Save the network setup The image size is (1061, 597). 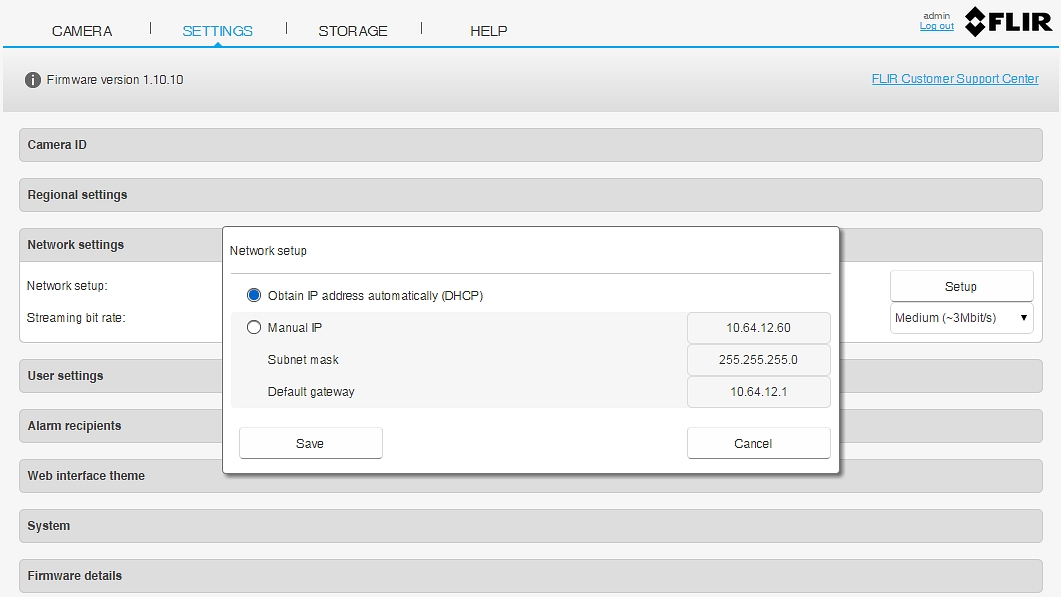coord(310,443)
